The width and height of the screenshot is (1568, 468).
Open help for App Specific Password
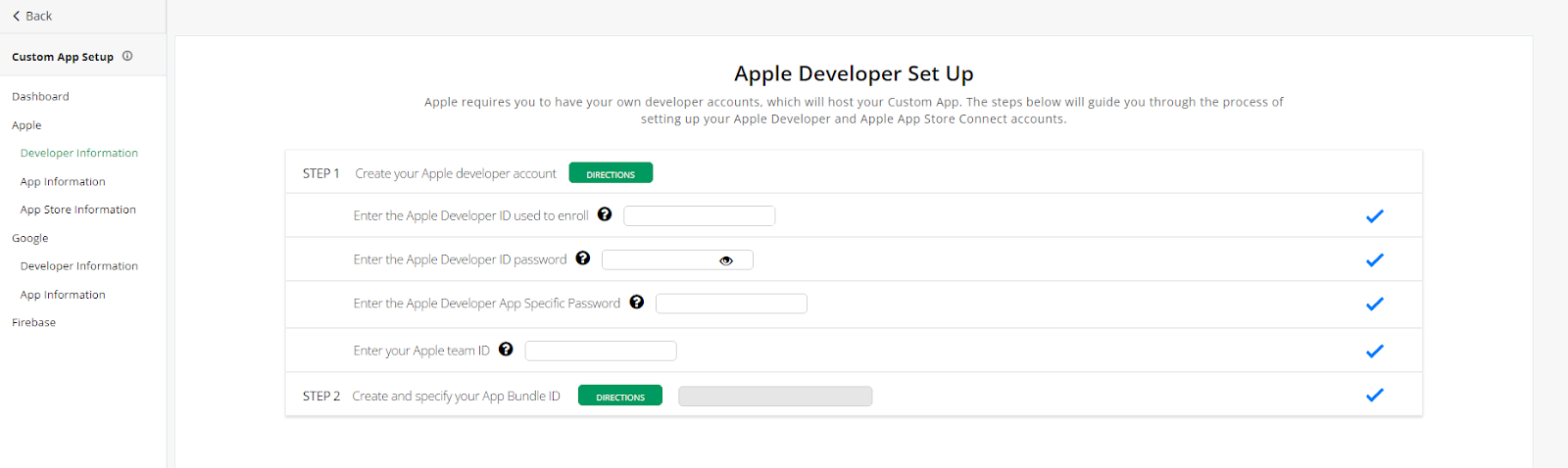(637, 303)
